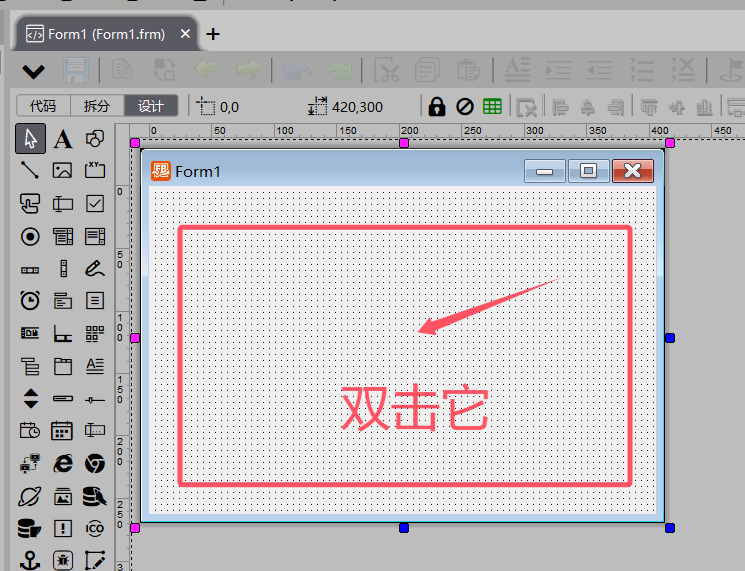
Task: Select the pointer tool in toolbox
Action: [30, 139]
